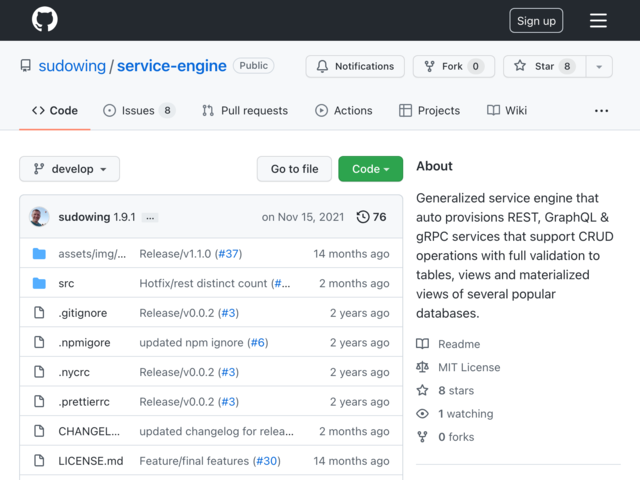Screen dimensions: 640x480
Task: Click the Issues count badge 8
Action: 167,110
